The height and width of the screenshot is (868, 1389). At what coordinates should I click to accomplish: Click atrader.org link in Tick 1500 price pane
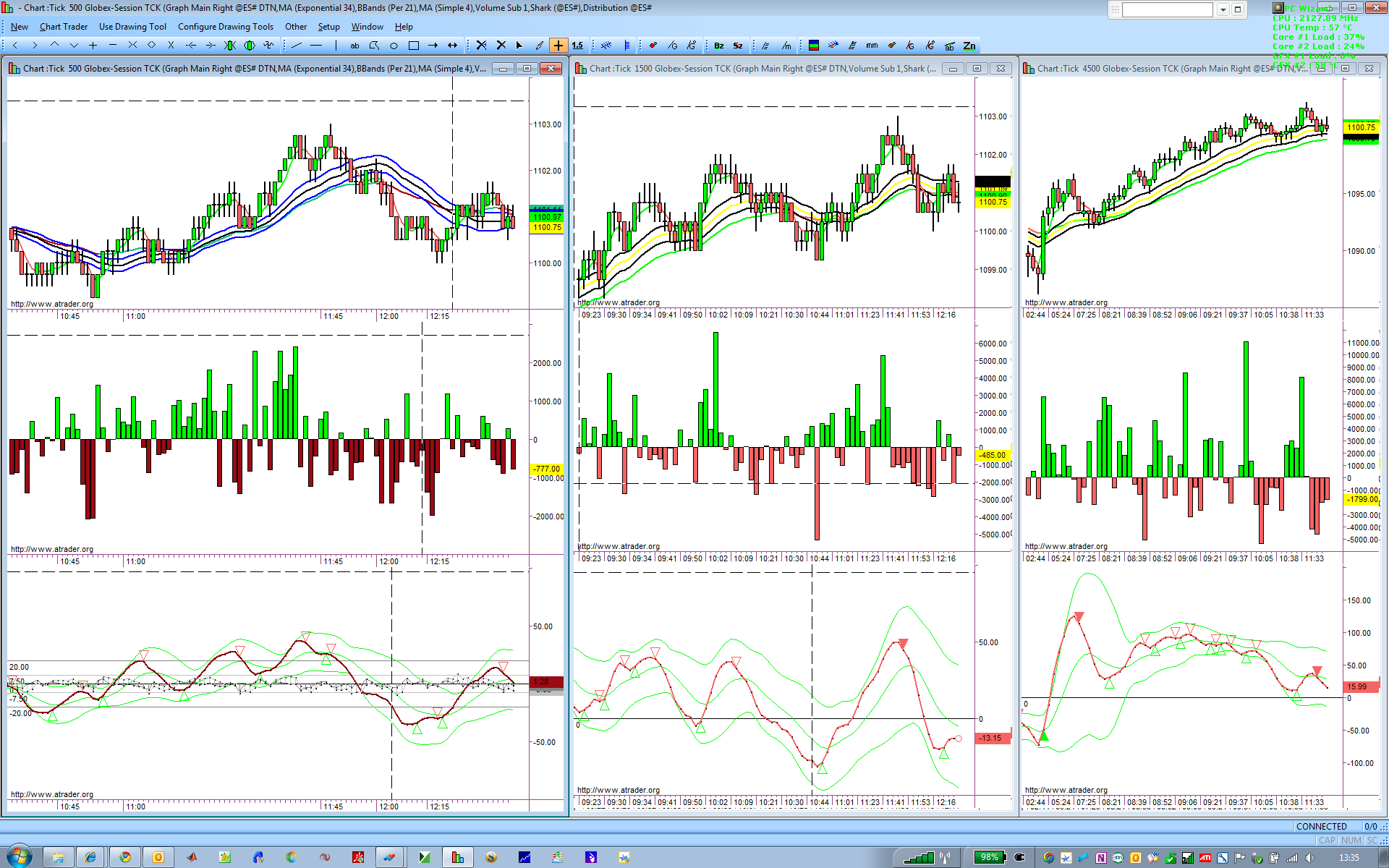pyautogui.click(x=619, y=303)
